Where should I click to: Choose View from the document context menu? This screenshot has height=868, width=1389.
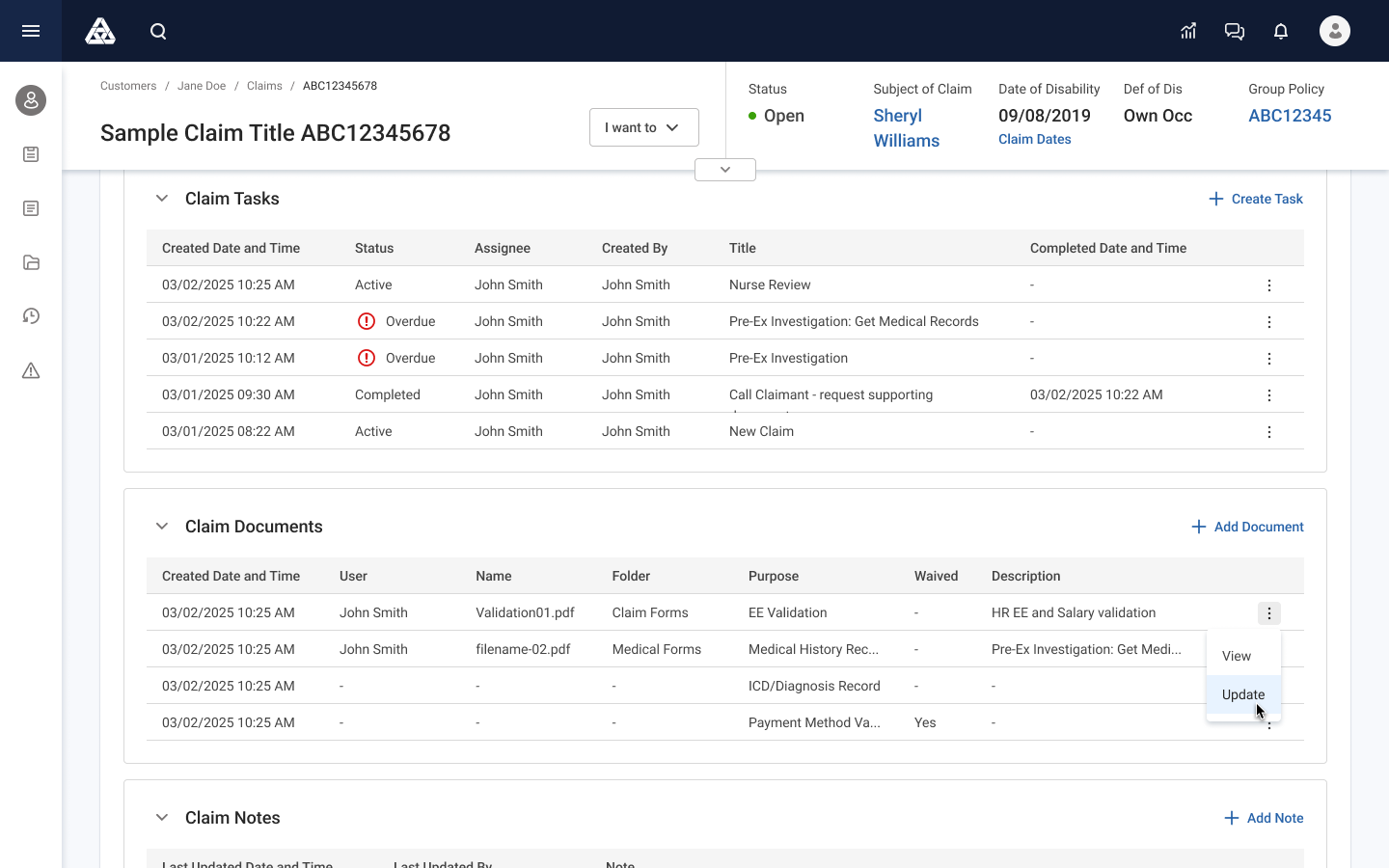coord(1243,656)
